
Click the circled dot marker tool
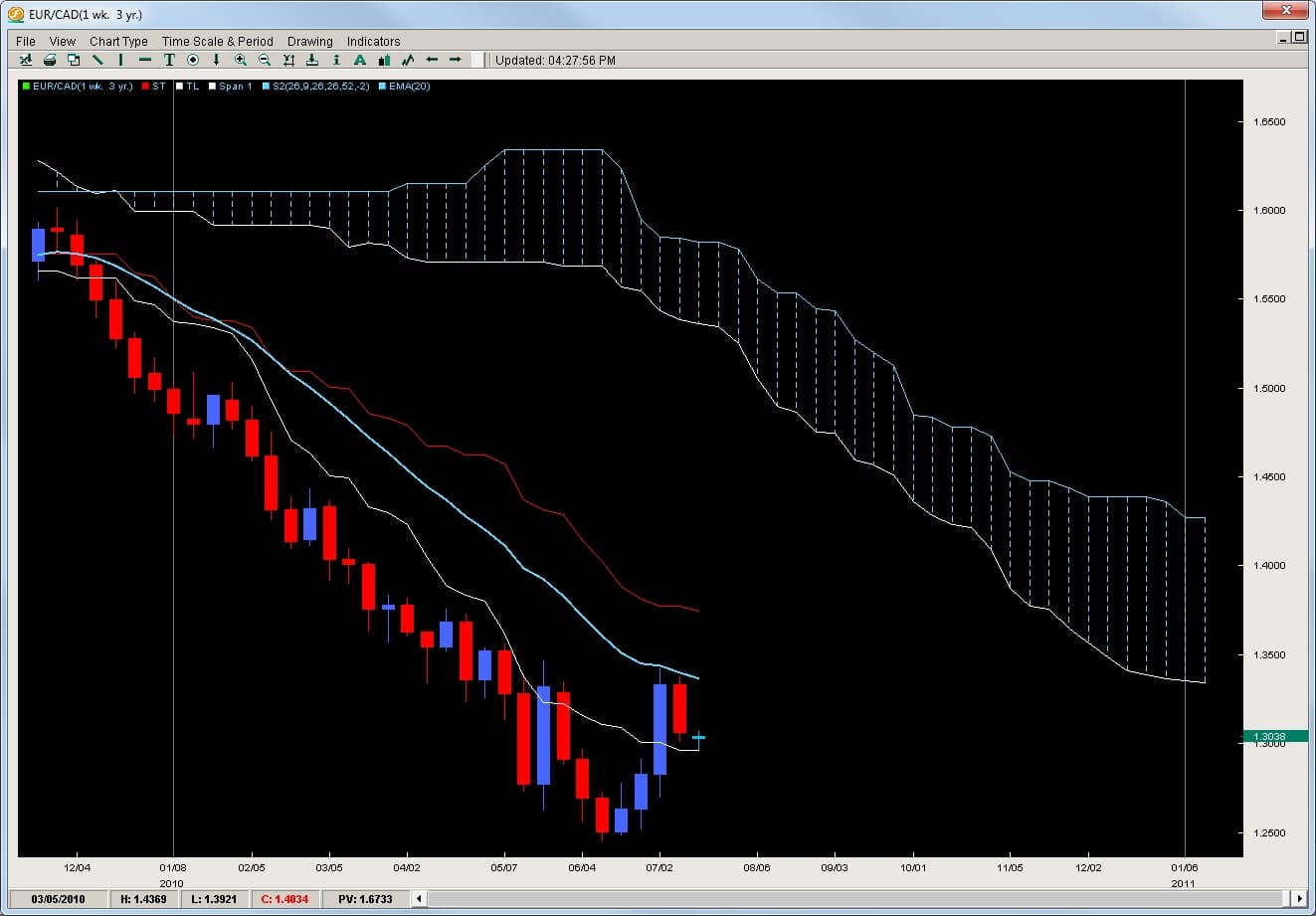[x=193, y=60]
